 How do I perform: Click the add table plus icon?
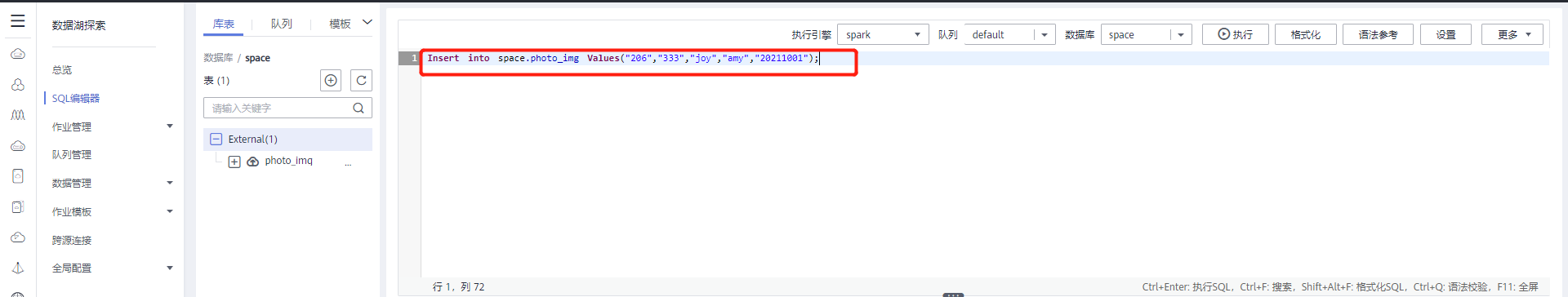click(x=331, y=80)
